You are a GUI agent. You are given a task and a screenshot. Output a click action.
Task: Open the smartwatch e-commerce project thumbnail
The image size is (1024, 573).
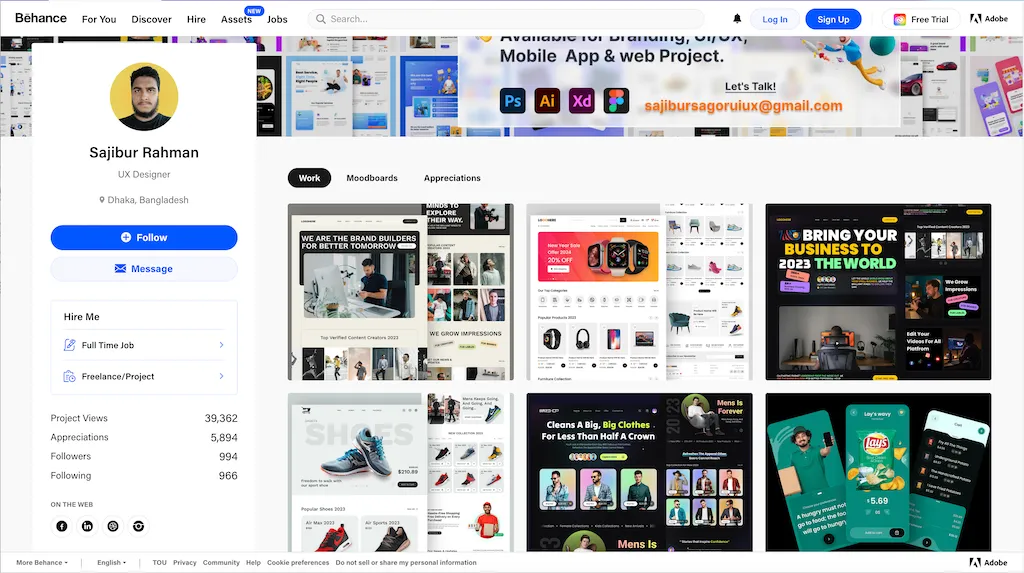coord(639,292)
